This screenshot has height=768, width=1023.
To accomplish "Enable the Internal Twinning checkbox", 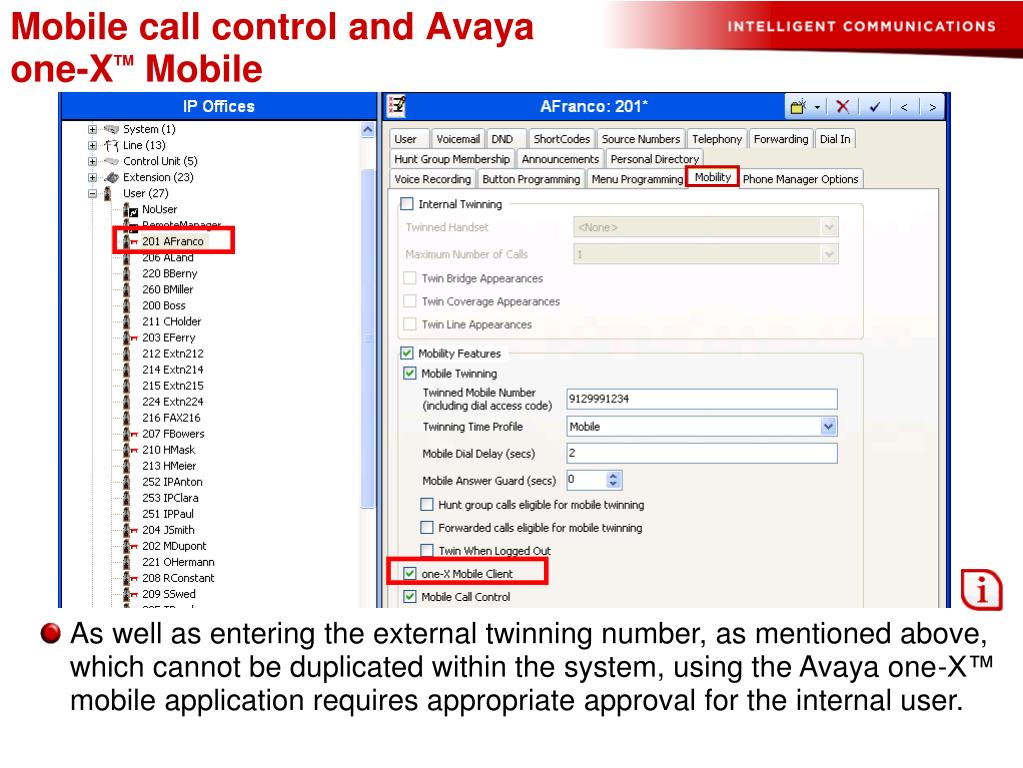I will click(x=407, y=204).
